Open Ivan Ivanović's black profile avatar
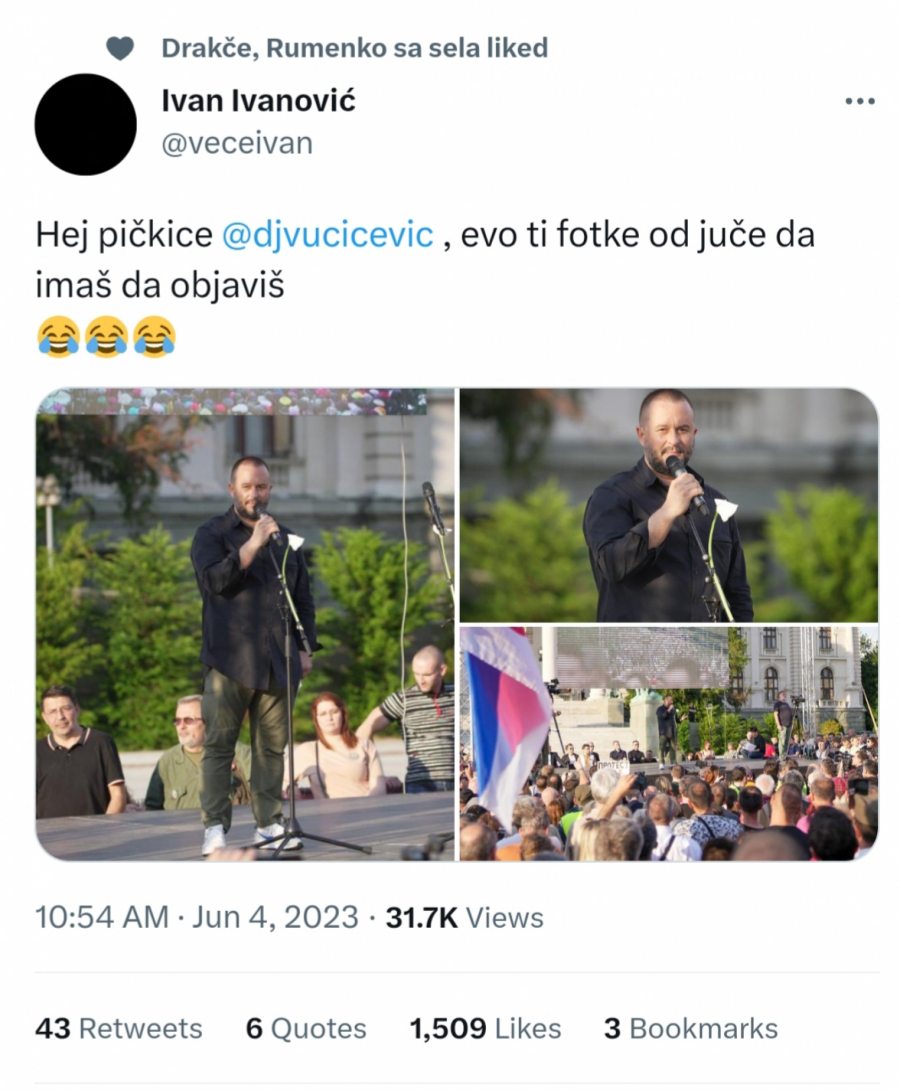This screenshot has height=1091, width=900. tap(86, 124)
